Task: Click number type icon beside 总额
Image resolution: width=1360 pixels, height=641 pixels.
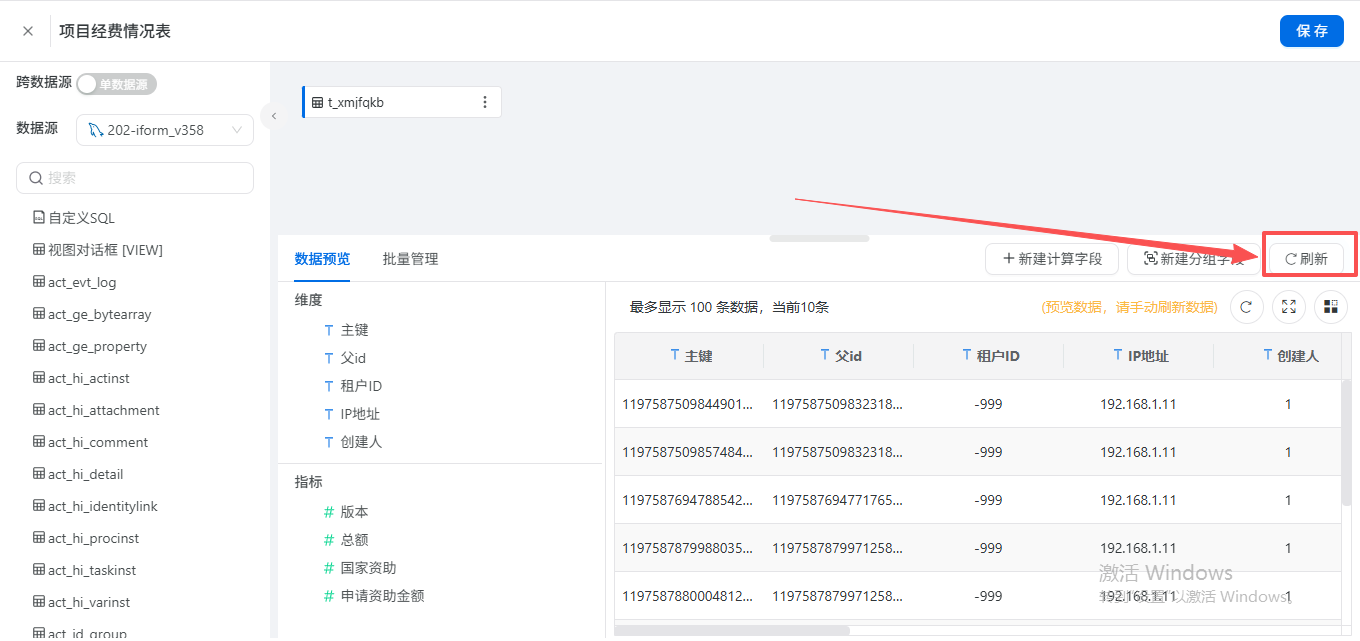Action: (329, 540)
